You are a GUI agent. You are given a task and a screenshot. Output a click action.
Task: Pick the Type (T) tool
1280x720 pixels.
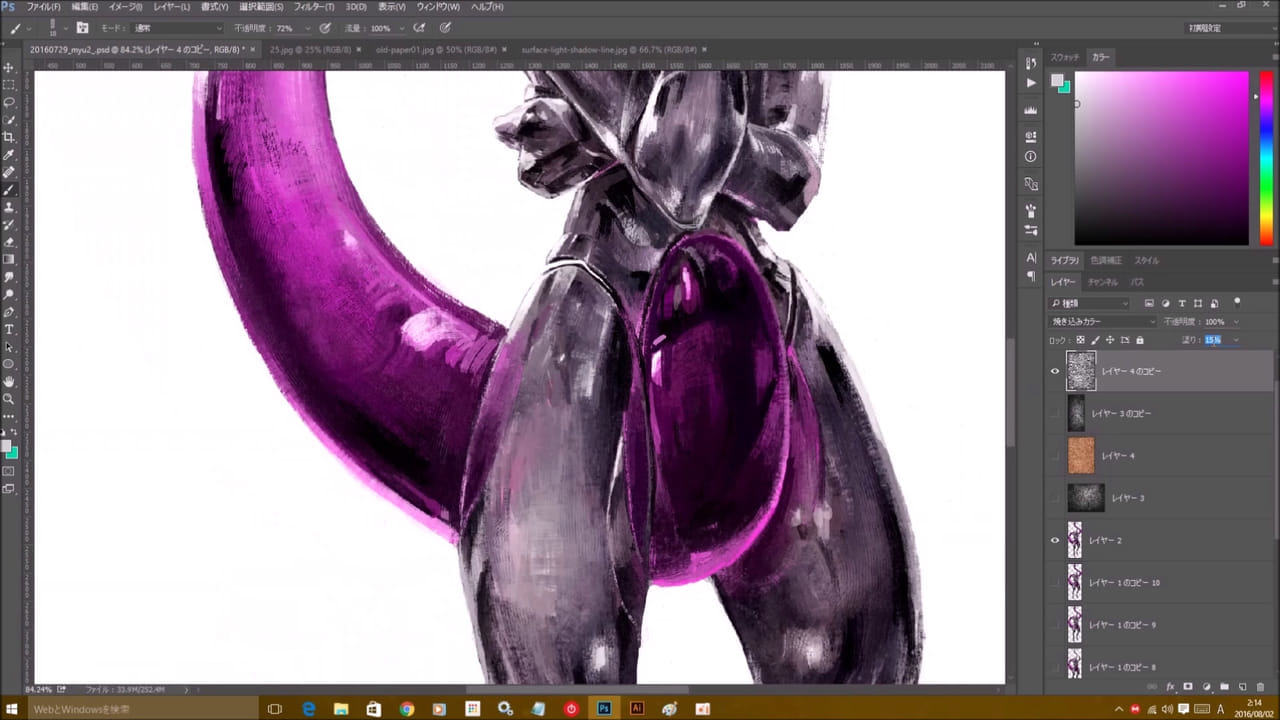[x=9, y=329]
